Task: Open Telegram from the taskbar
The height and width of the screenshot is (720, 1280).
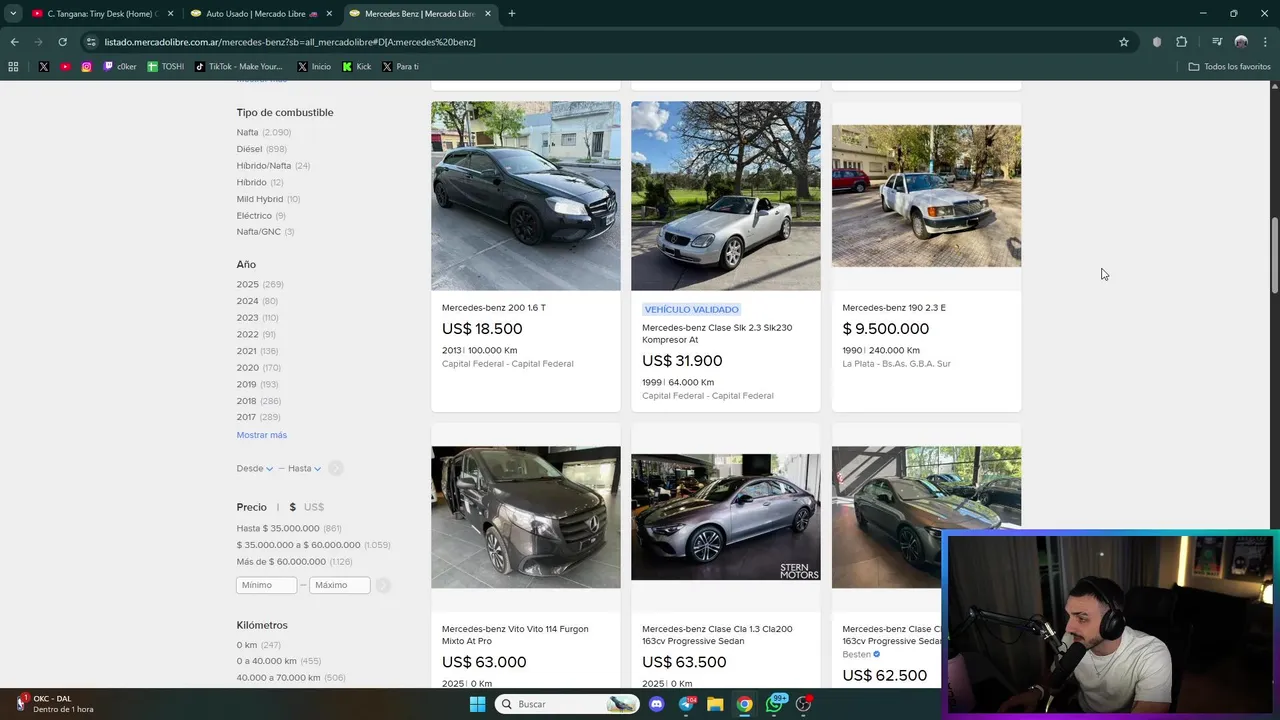Action: point(686,704)
